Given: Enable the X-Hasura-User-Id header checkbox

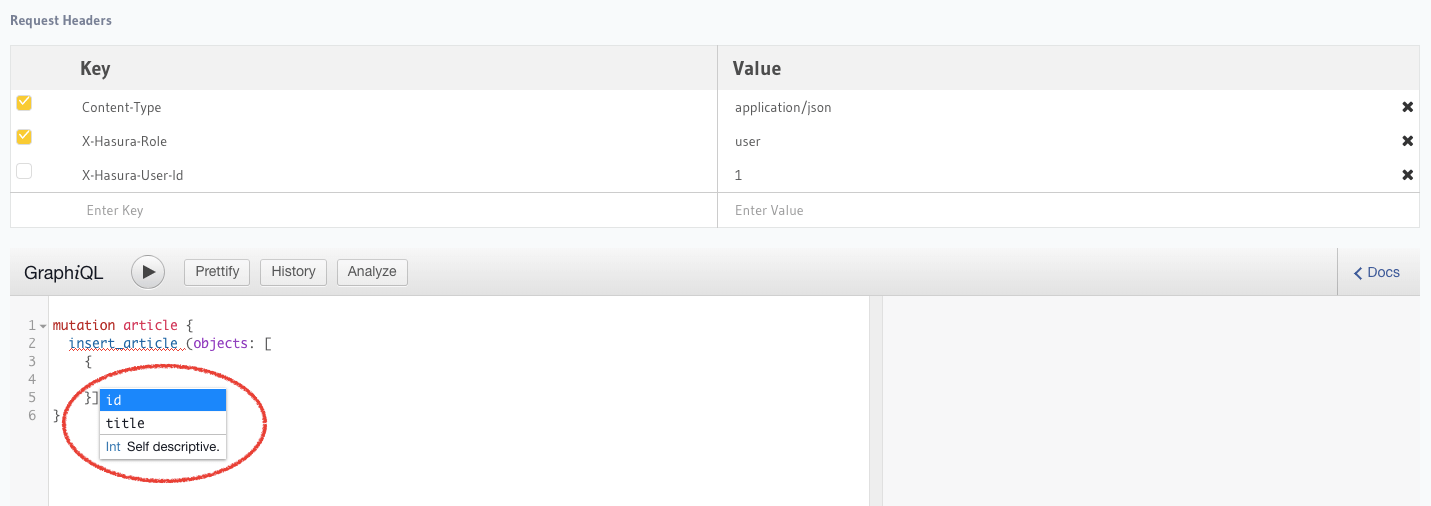Looking at the screenshot, I should (x=24, y=171).
